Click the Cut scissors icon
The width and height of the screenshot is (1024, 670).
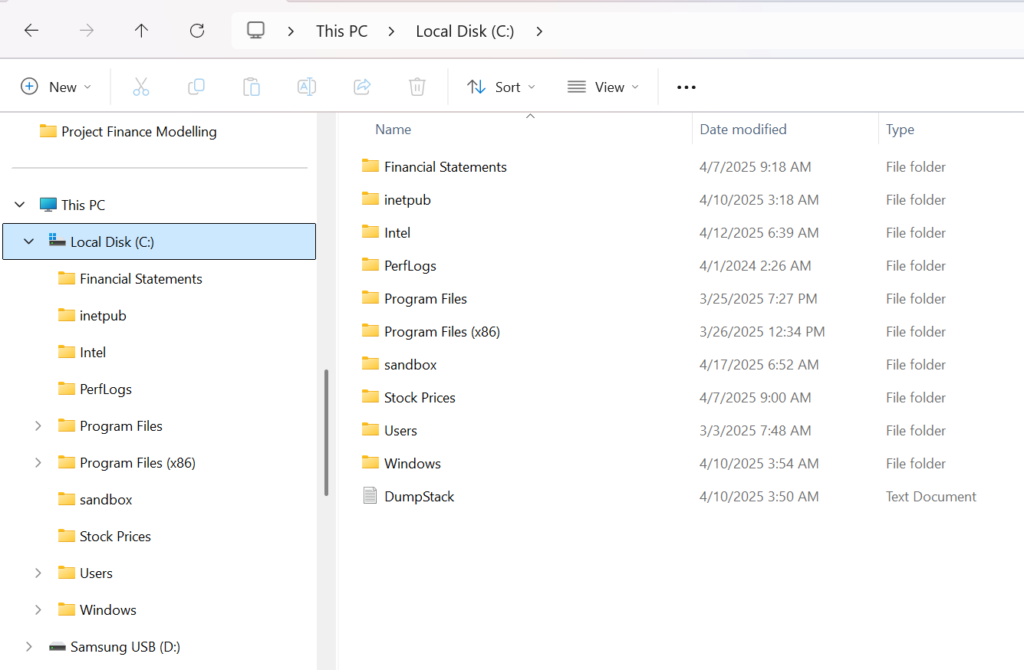pos(141,87)
